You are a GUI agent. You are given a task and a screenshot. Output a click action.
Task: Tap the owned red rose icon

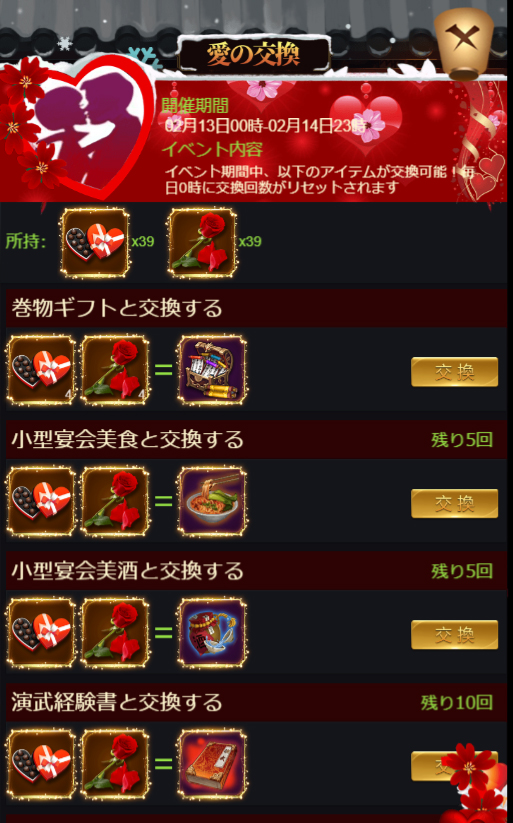[x=203, y=242]
